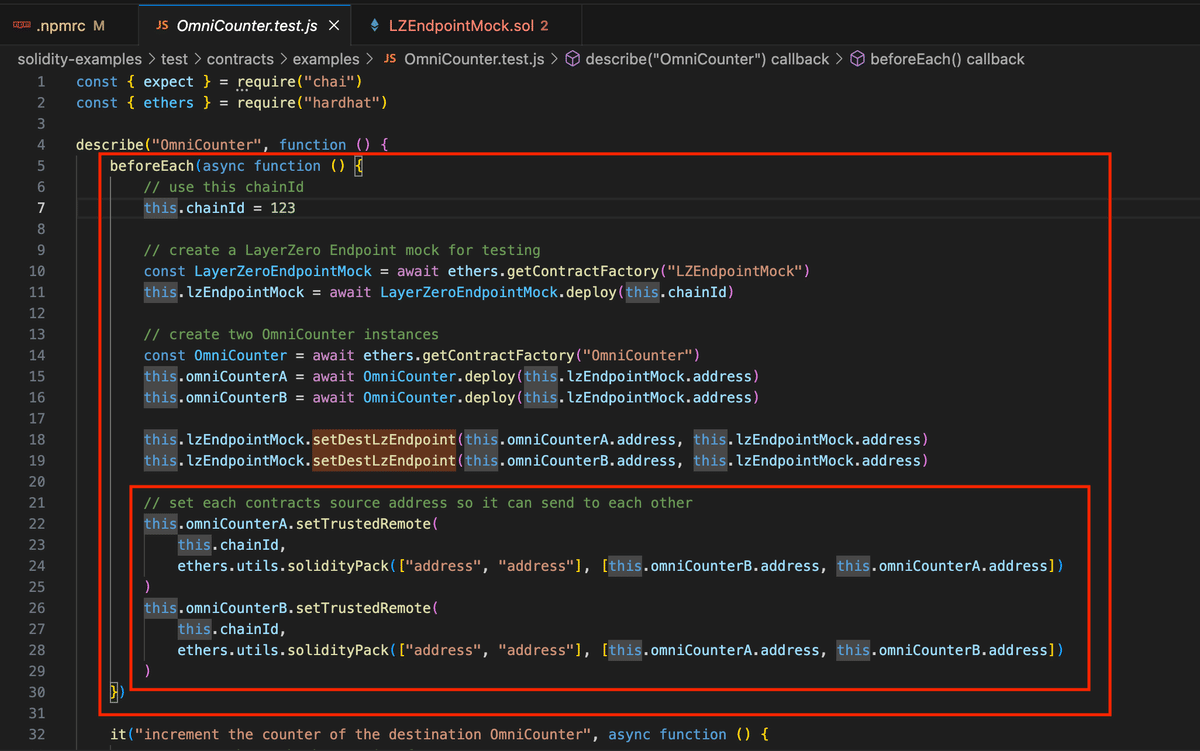Click cube icon before beforeEach() breadcrumb
The width and height of the screenshot is (1200, 751).
point(858,59)
